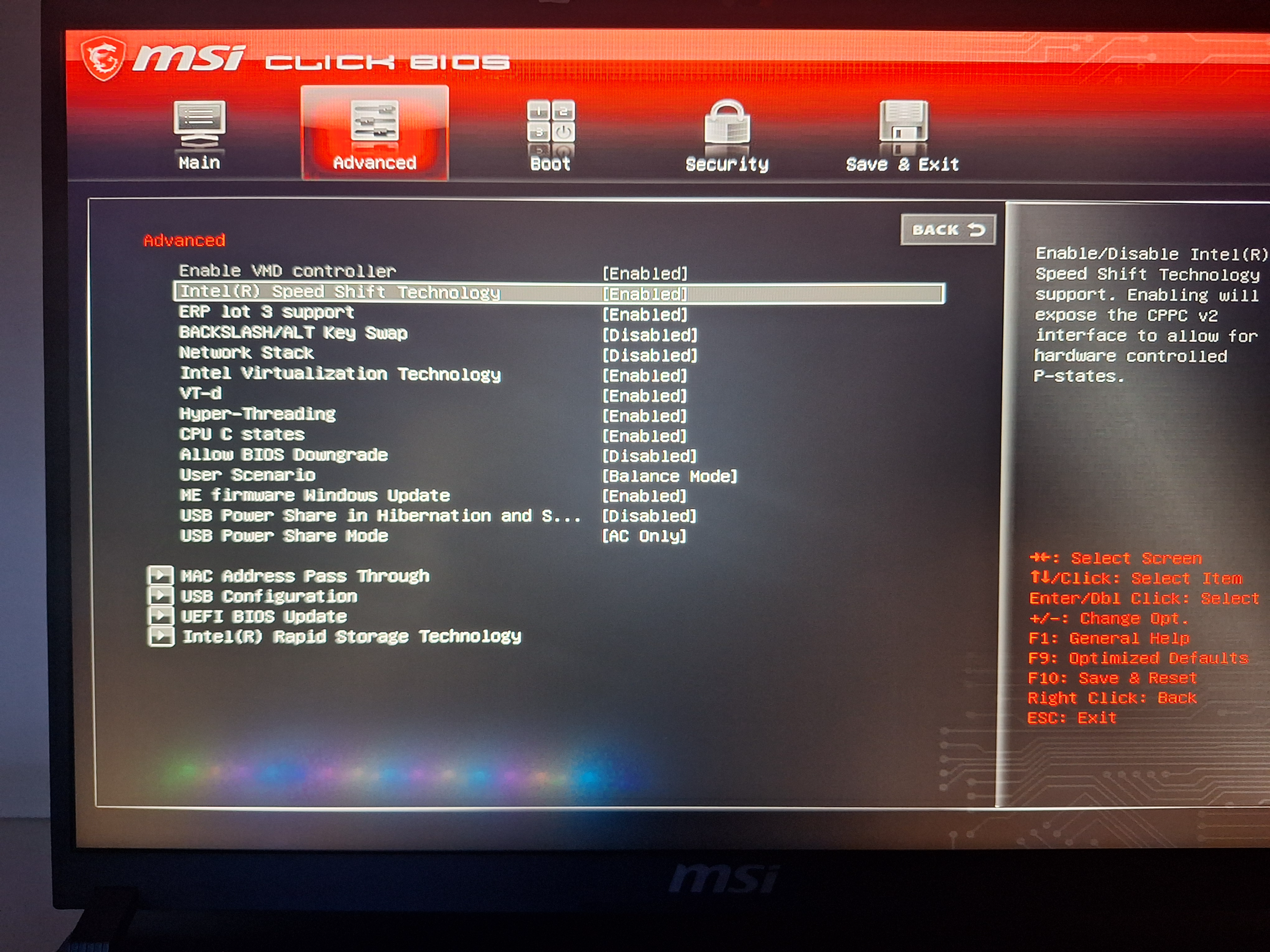
Task: Open USB Power Share Mode AC Only option
Action: point(644,535)
